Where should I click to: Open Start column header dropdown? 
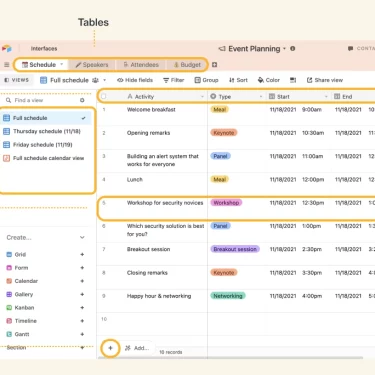click(326, 97)
